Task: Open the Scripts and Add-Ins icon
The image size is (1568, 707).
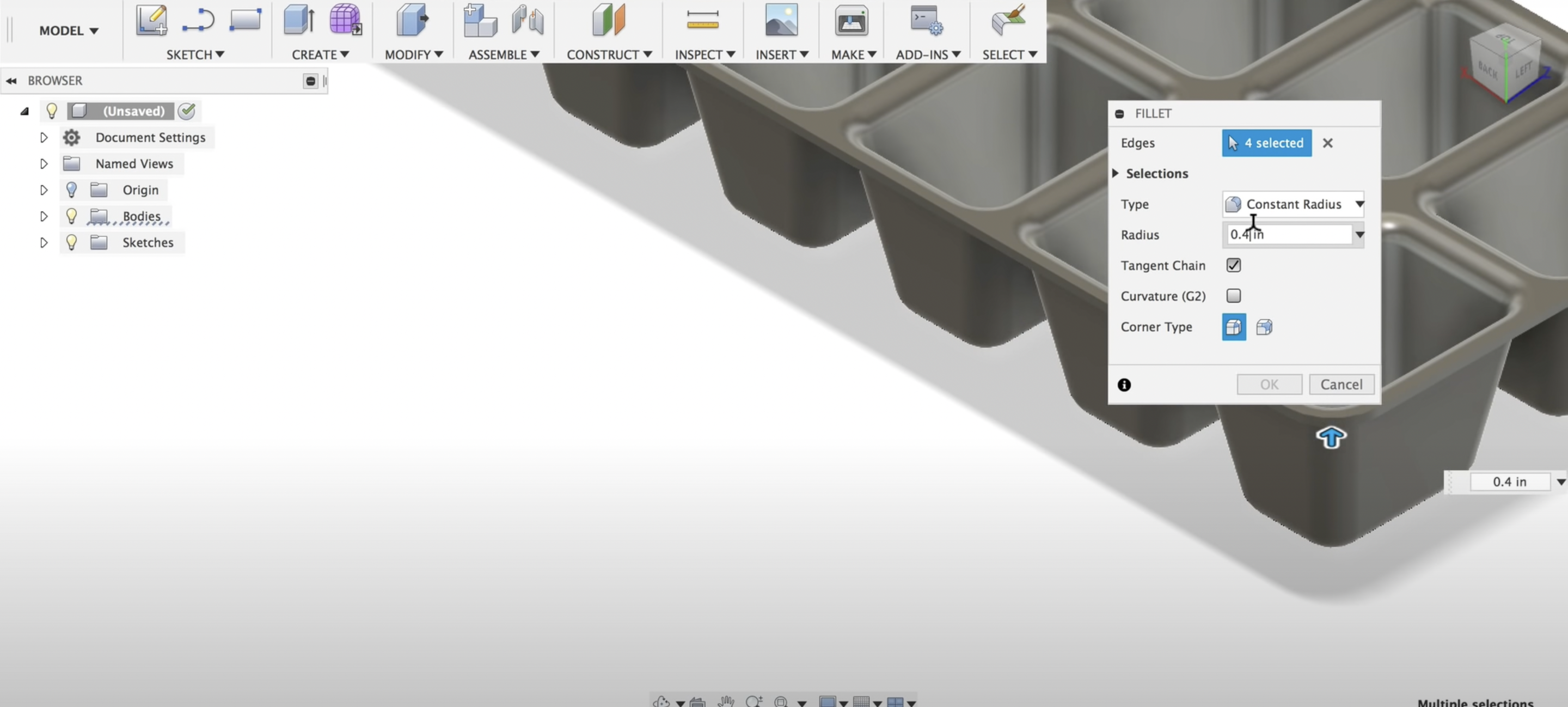Action: pyautogui.click(x=924, y=20)
